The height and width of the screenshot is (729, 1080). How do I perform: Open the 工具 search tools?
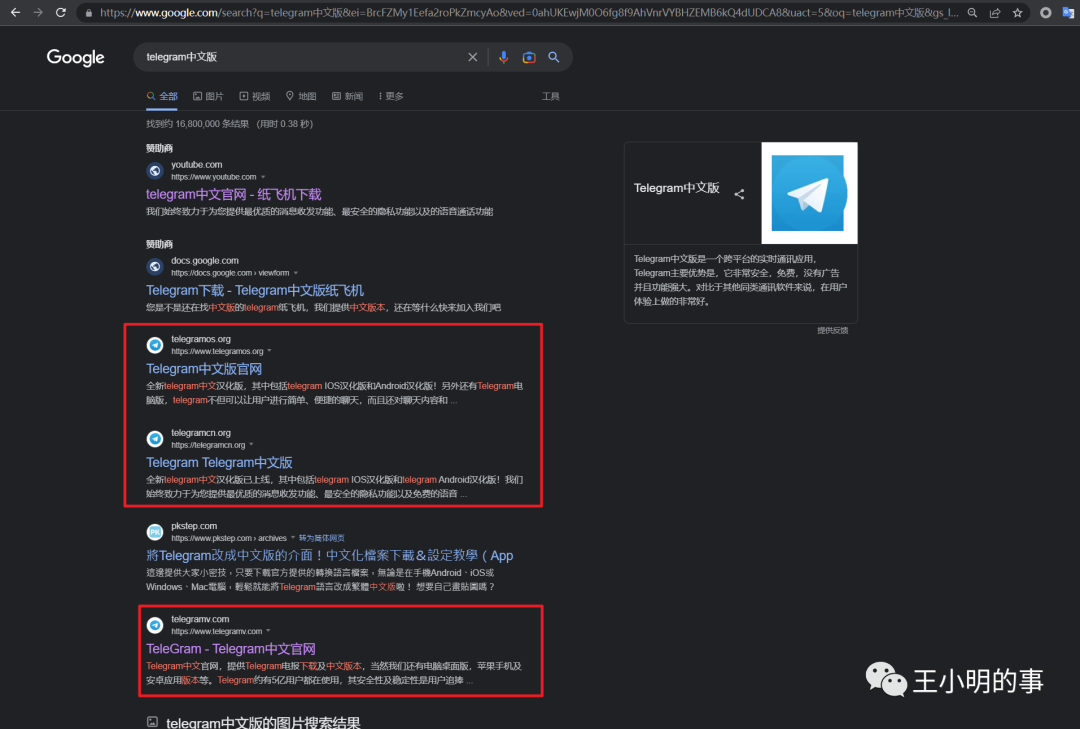[x=550, y=96]
